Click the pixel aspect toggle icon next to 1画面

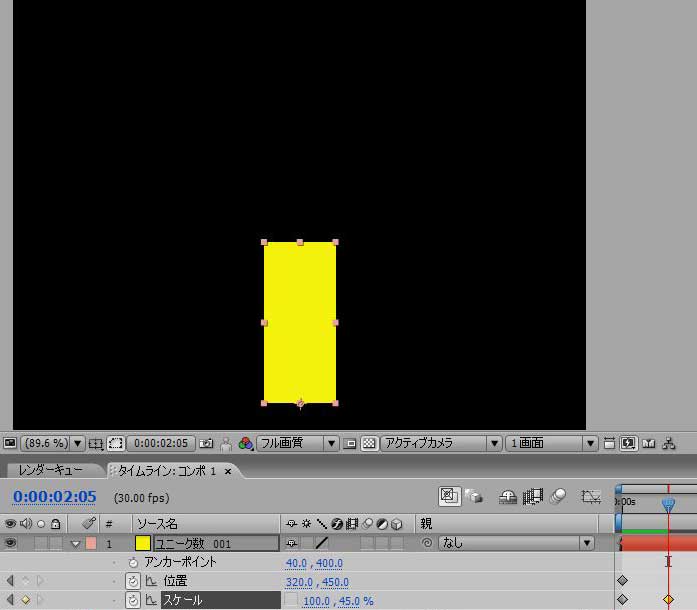click(609, 443)
